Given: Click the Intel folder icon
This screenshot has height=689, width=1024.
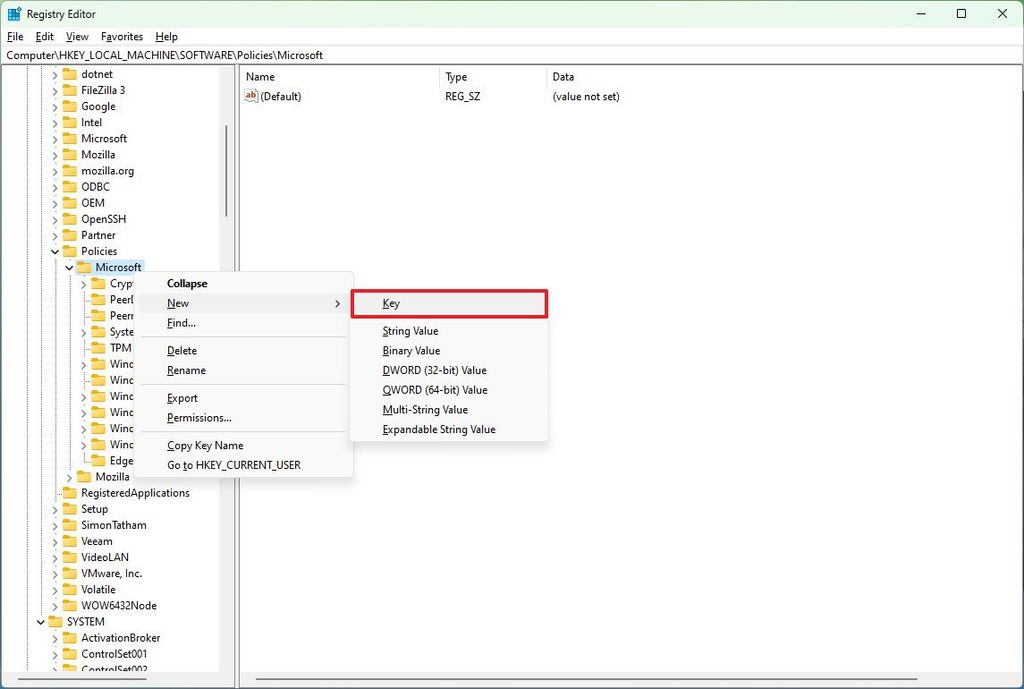Looking at the screenshot, I should click(70, 122).
